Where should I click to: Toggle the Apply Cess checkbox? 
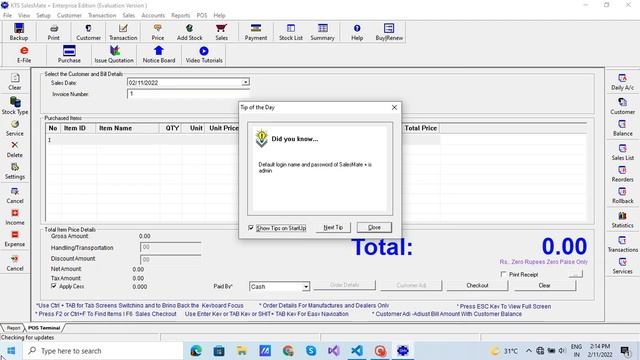pyautogui.click(x=54, y=286)
